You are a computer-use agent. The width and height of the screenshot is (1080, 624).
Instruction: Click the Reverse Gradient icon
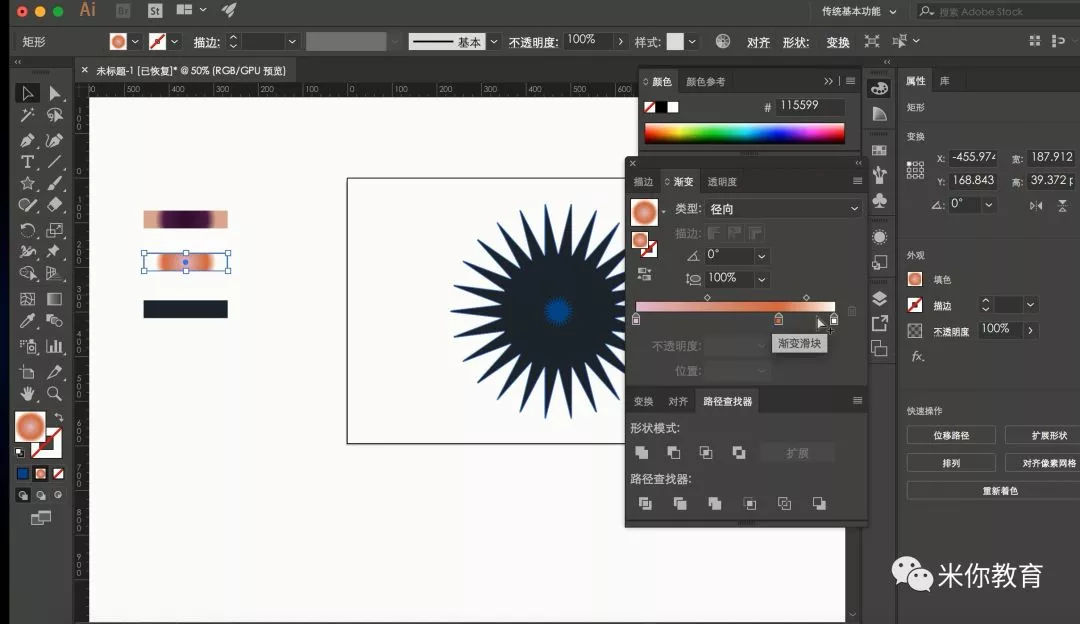click(x=644, y=273)
